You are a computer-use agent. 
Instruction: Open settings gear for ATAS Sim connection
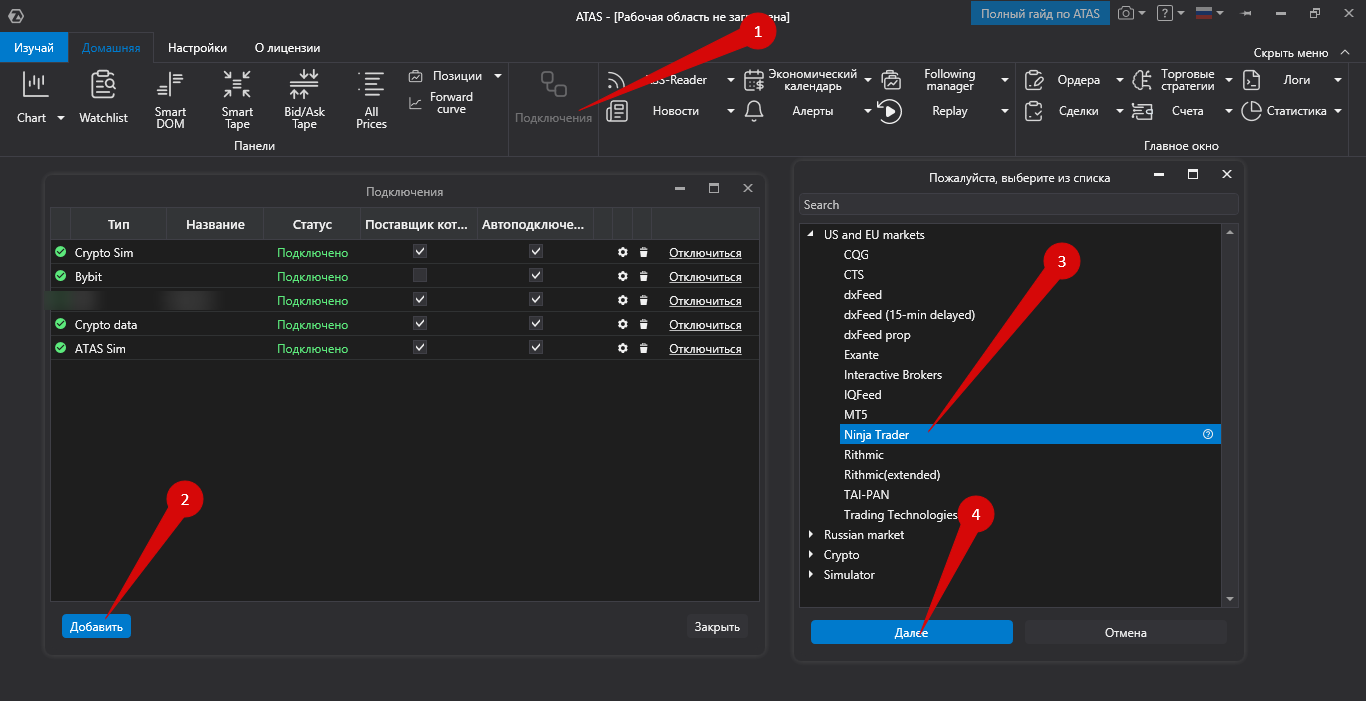point(623,349)
